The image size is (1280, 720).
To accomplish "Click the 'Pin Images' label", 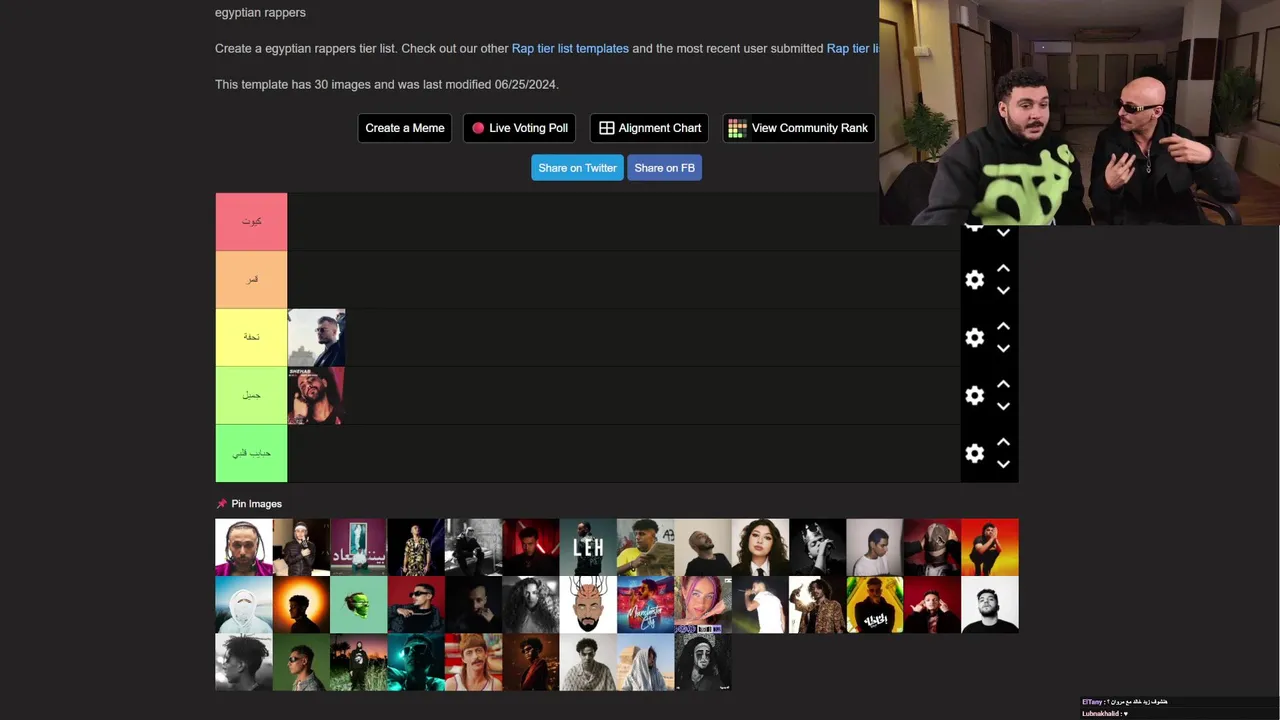I will (257, 504).
